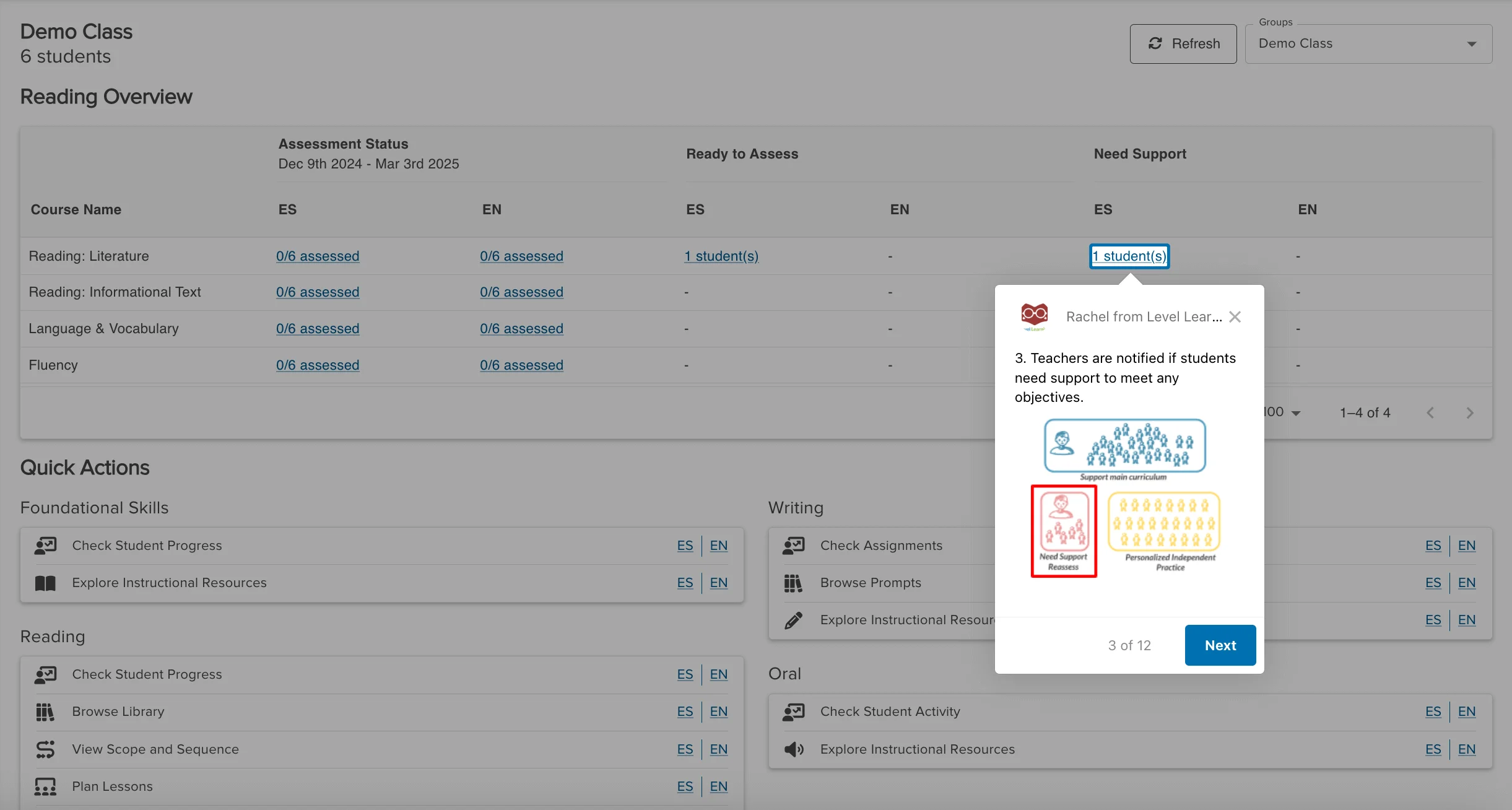The height and width of the screenshot is (810, 1512).
Task: Close the Rachel from Level Lear tooltip
Action: click(x=1238, y=316)
